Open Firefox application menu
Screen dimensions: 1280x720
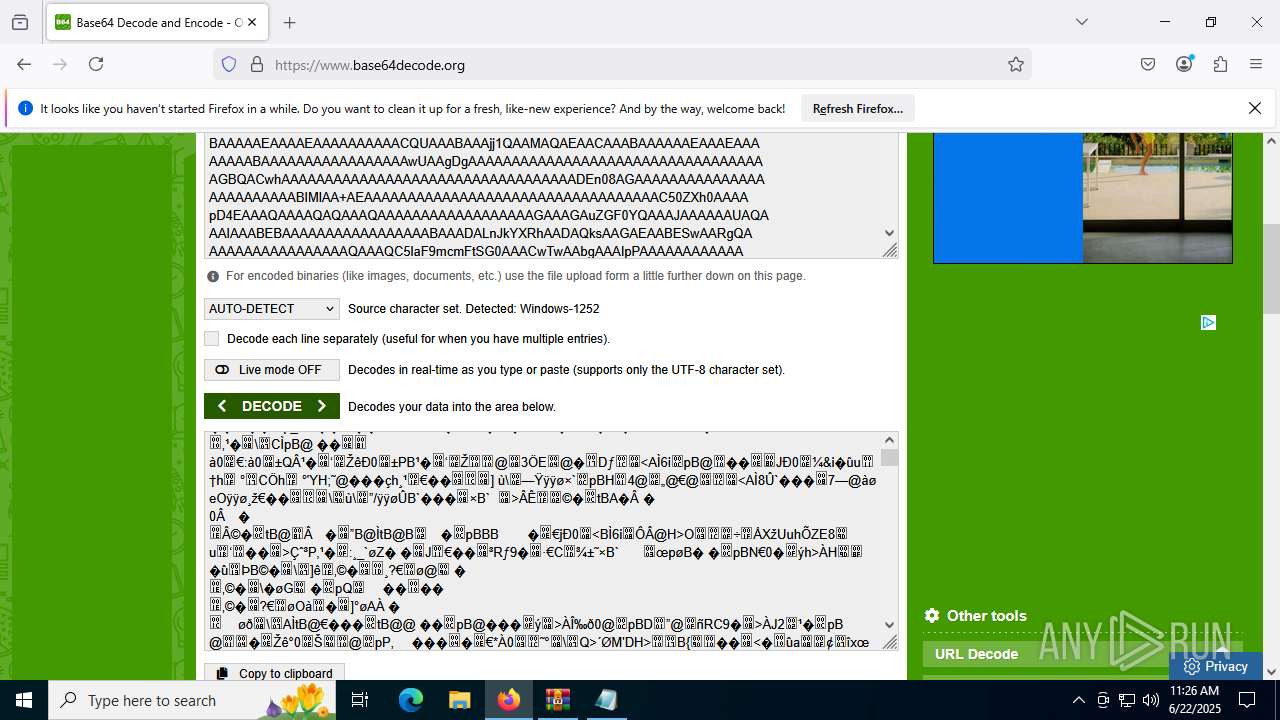[1256, 64]
